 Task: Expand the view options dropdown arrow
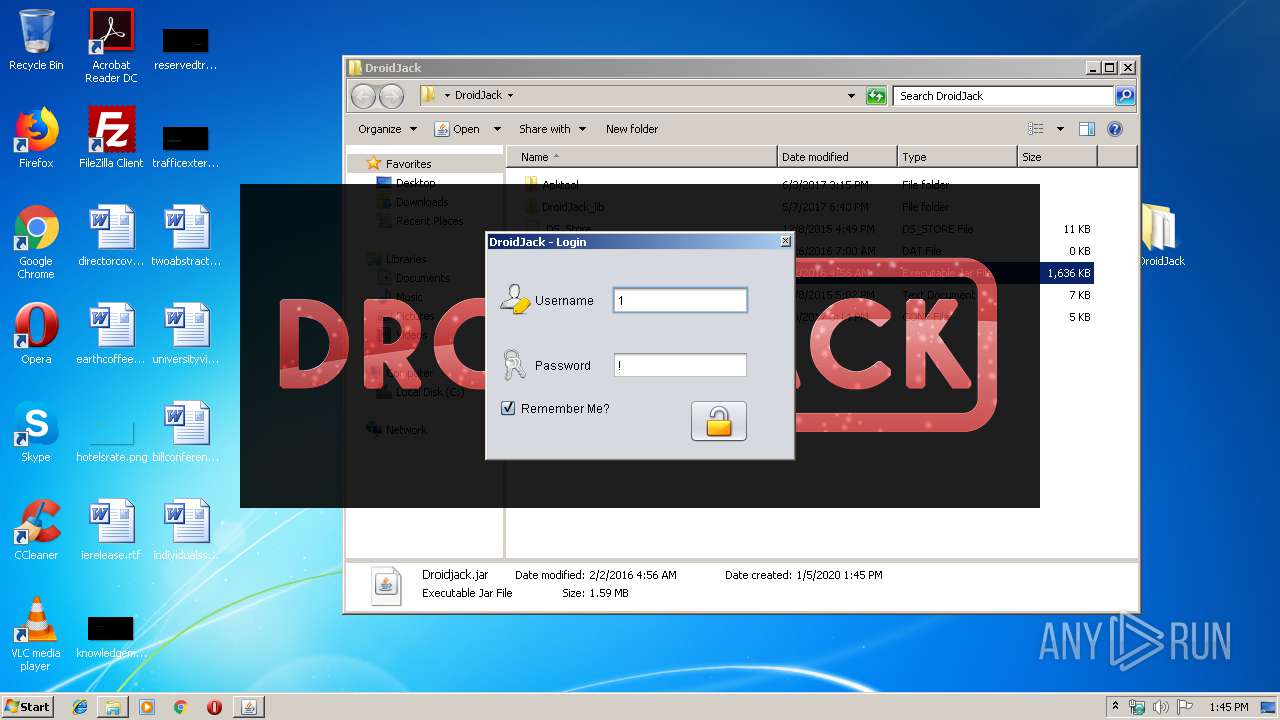point(1060,129)
